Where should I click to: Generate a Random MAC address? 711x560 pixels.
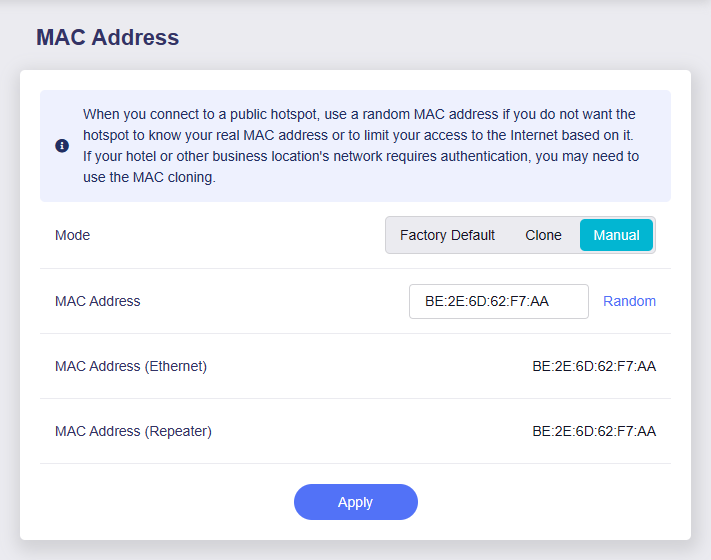629,301
